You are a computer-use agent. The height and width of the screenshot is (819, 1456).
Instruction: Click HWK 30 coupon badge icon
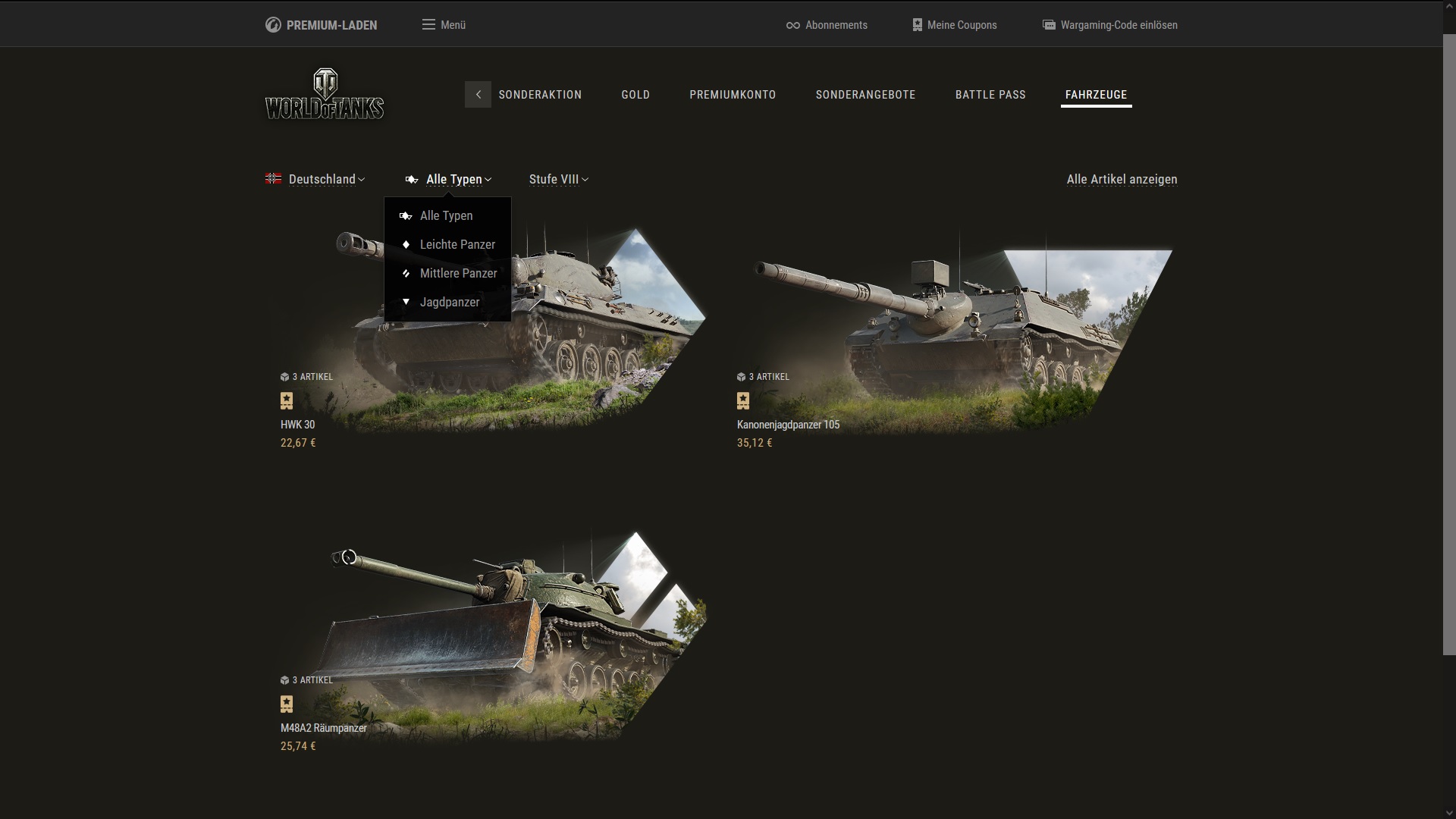pyautogui.click(x=287, y=400)
